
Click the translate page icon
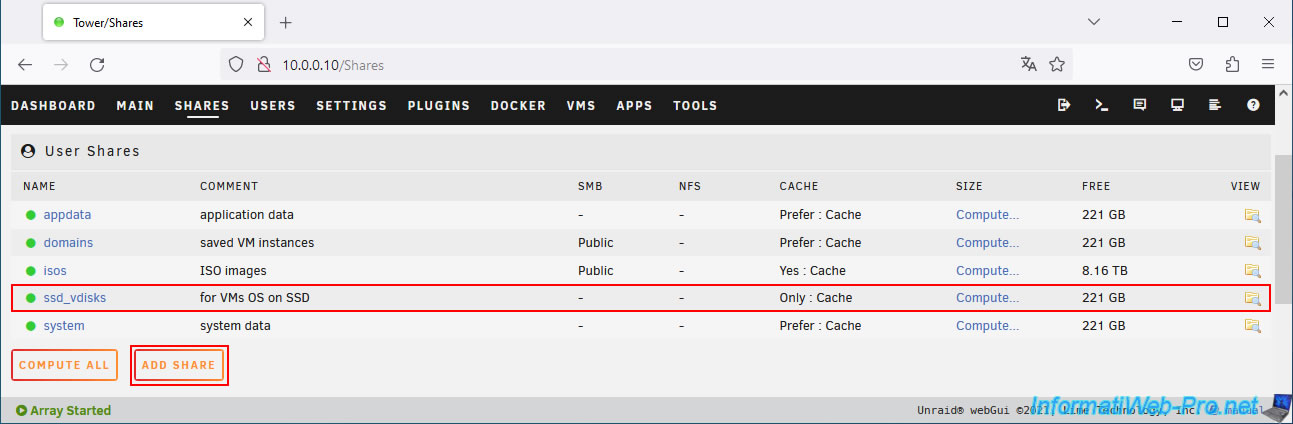click(1029, 64)
